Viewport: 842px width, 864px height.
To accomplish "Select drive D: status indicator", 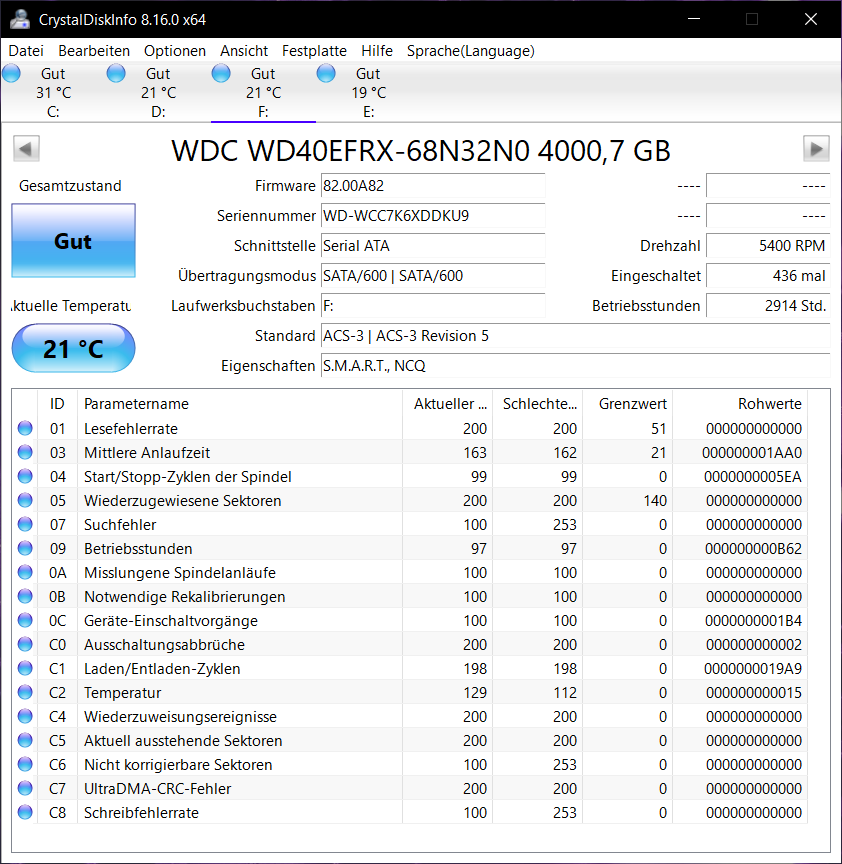I will tap(116, 73).
